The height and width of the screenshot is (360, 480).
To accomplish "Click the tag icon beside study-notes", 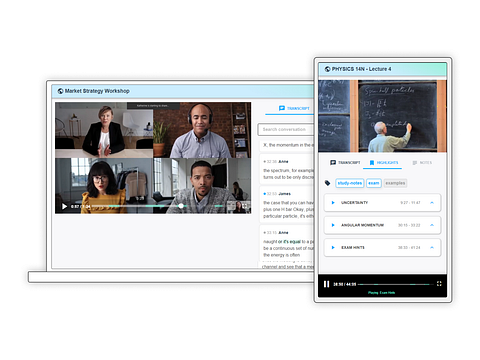I will pyautogui.click(x=327, y=183).
